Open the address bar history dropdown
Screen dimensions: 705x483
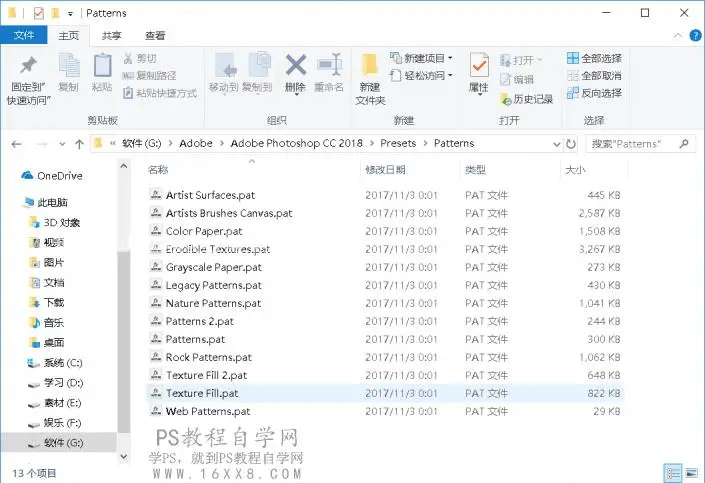tap(557, 144)
